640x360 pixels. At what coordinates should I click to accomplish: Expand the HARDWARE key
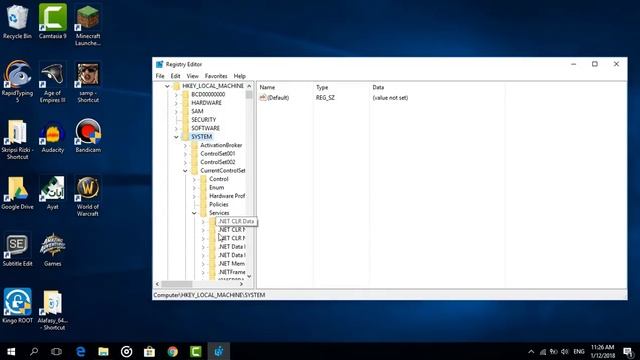click(x=176, y=103)
